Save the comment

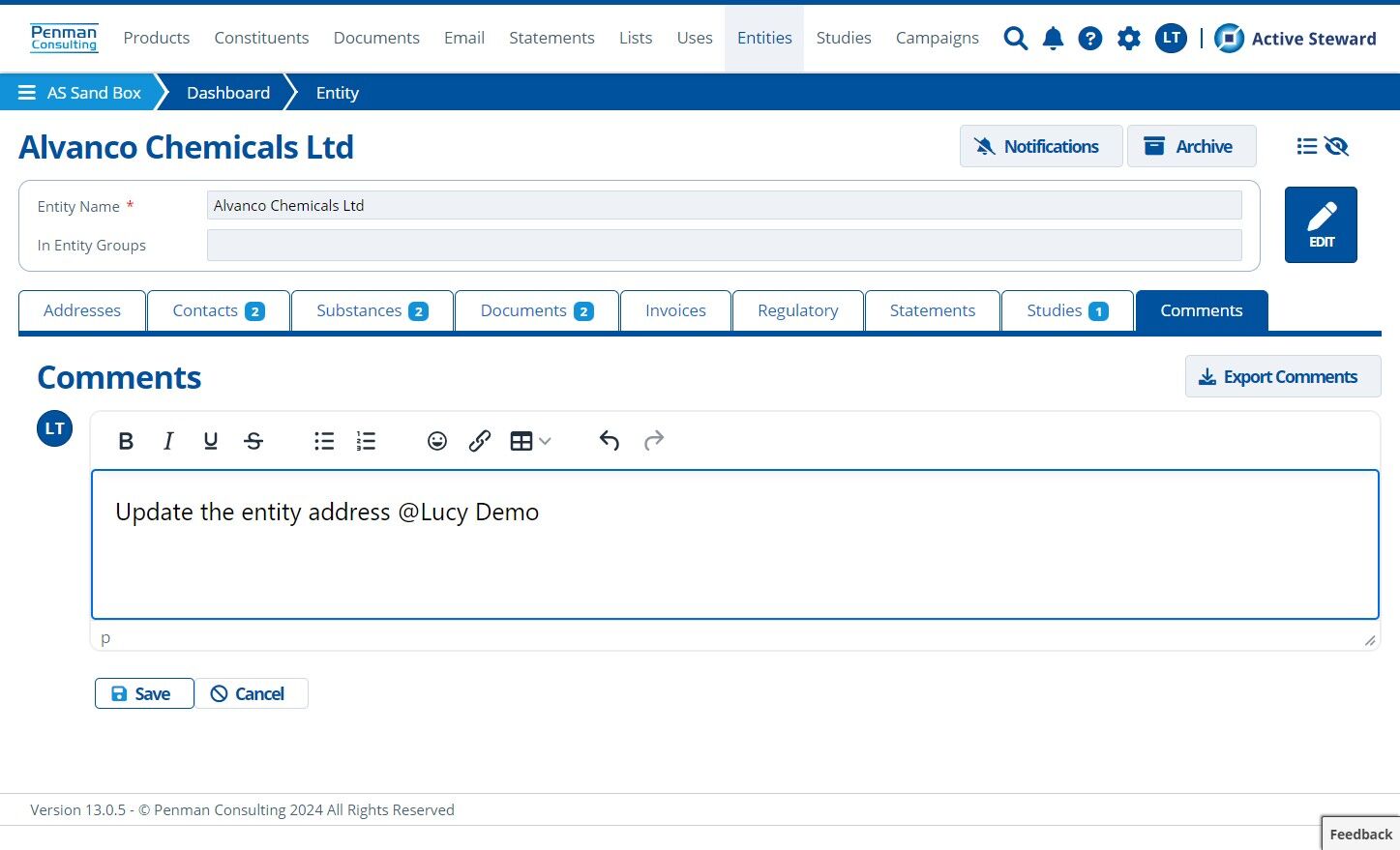point(144,693)
